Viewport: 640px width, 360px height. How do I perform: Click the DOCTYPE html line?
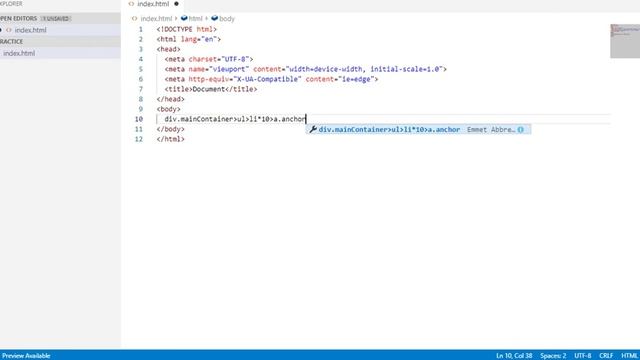point(187,29)
